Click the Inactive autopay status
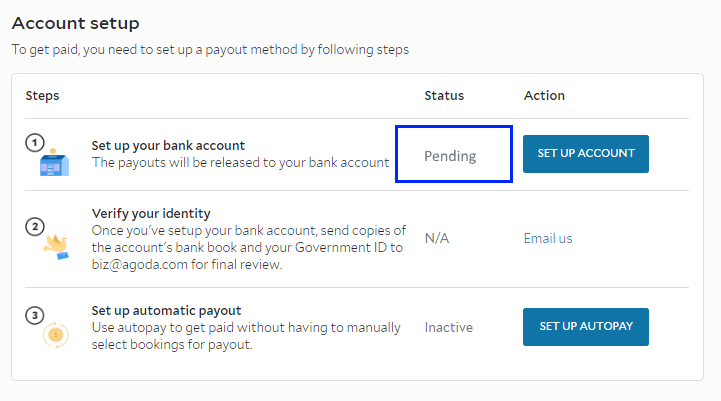This screenshot has height=401, width=721. coord(448,327)
